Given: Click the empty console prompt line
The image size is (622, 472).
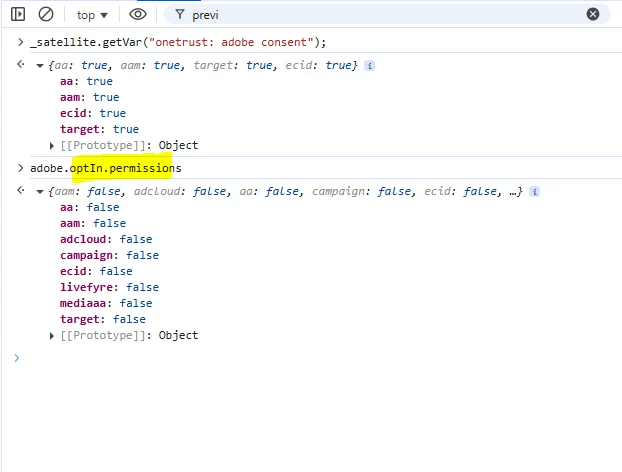Looking at the screenshot, I should tap(317, 358).
